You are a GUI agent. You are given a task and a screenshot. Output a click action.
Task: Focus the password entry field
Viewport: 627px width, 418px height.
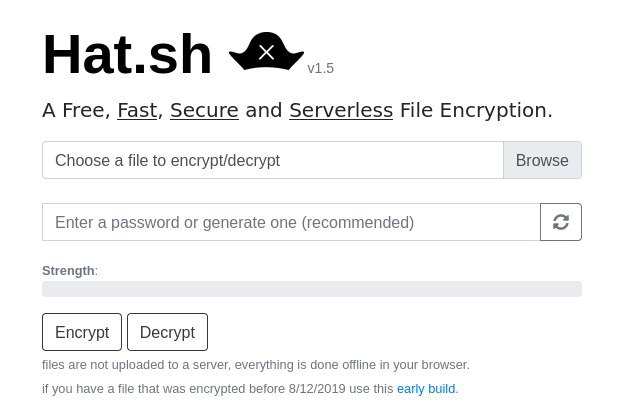pyautogui.click(x=291, y=222)
